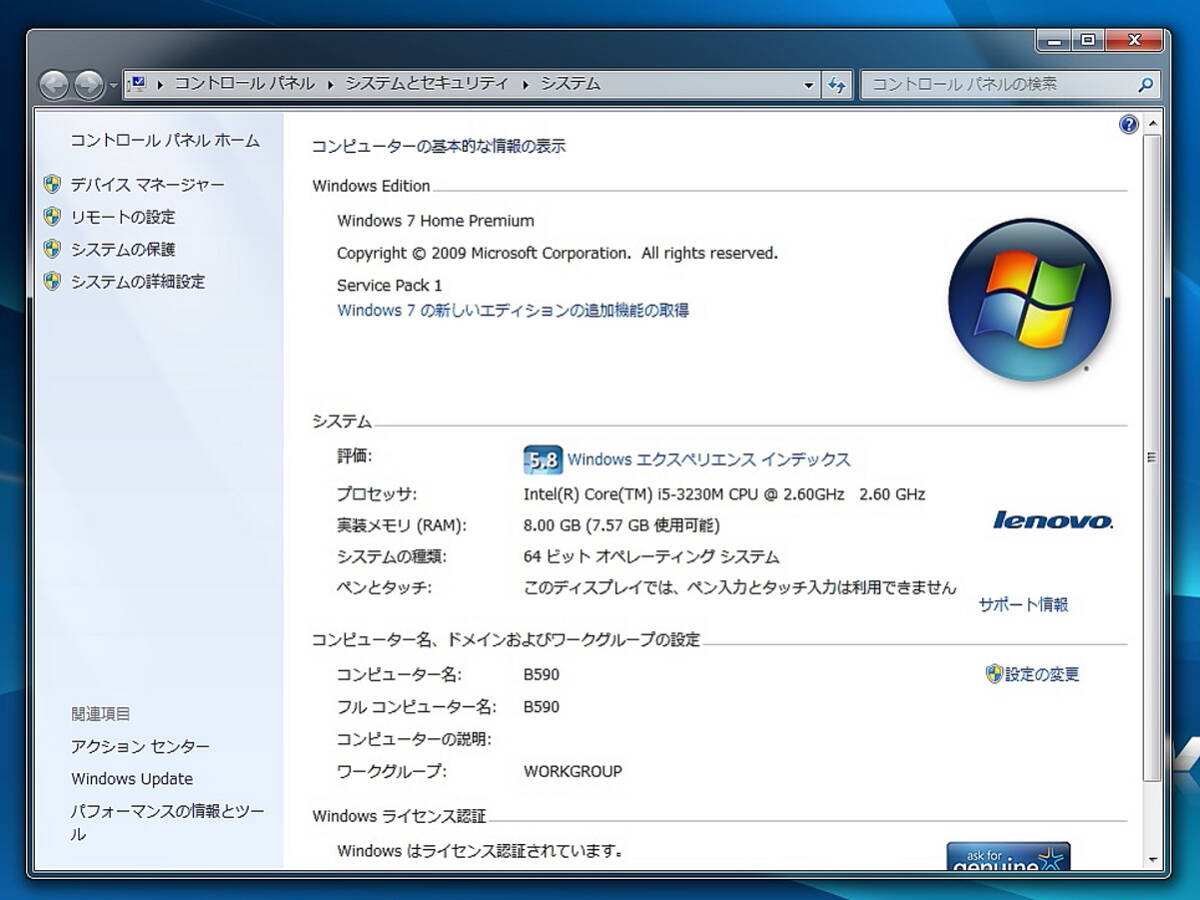Click the scrollbar up arrow
The width and height of the screenshot is (1200, 900).
click(x=1152, y=124)
